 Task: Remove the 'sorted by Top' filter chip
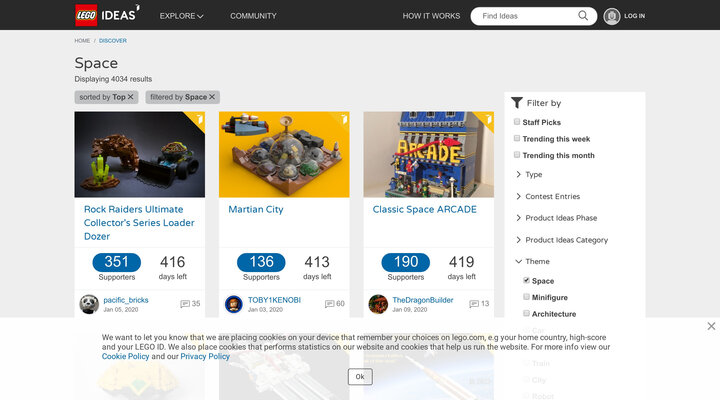pyautogui.click(x=130, y=97)
